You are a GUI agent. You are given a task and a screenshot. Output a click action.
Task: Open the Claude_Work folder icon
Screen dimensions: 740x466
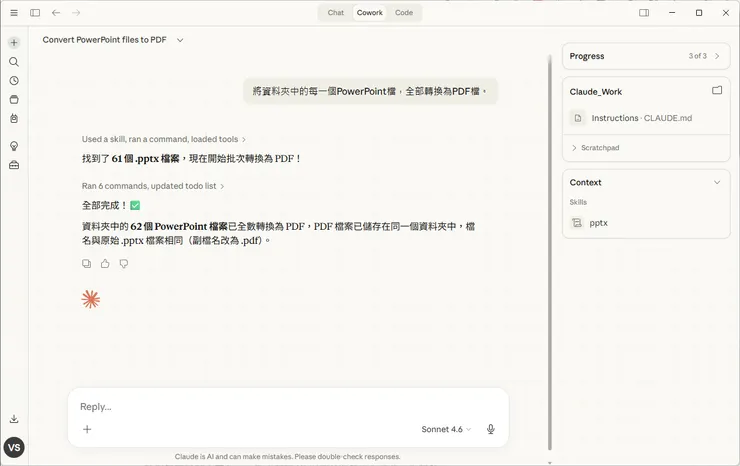(717, 90)
